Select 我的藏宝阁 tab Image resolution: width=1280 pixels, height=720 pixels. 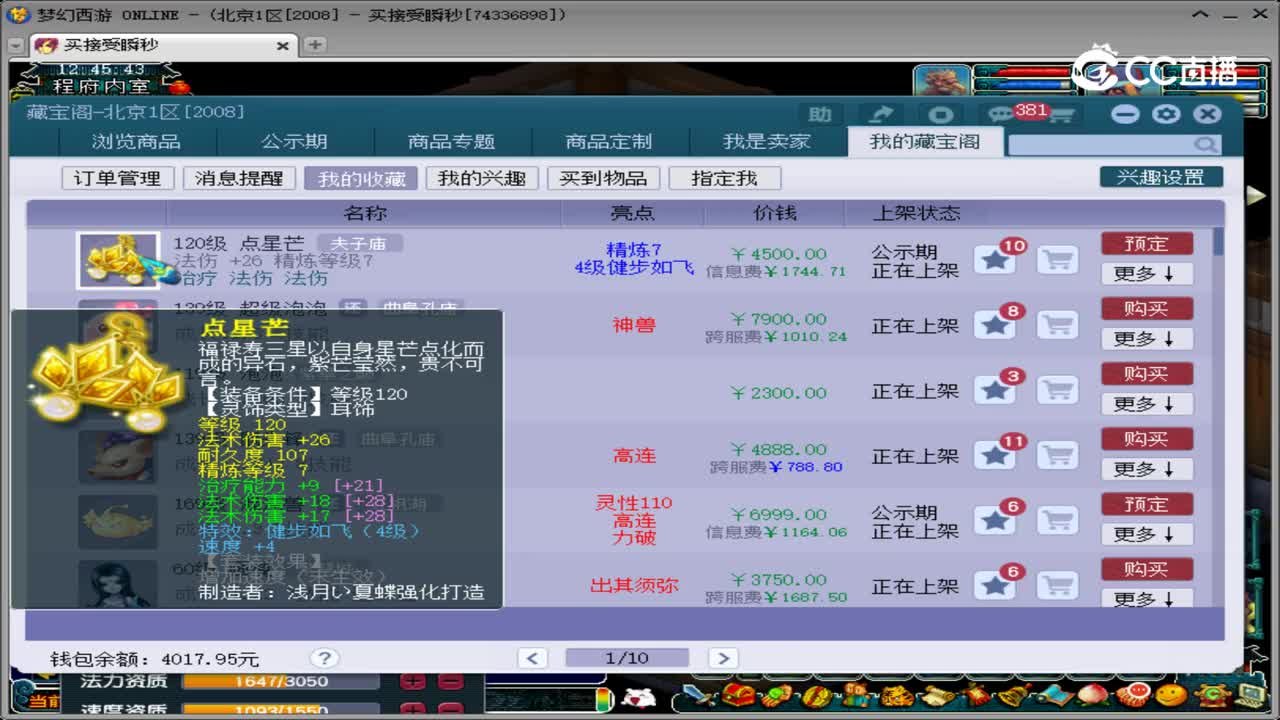(x=925, y=142)
